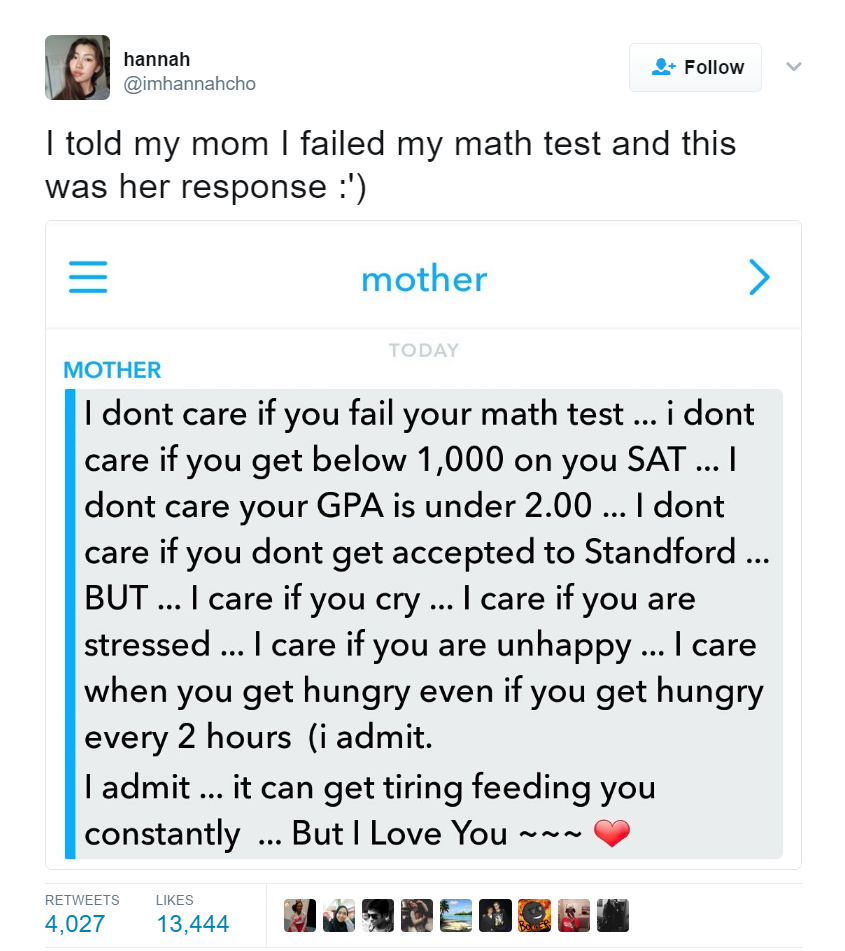
Task: View the 13,444 likes list
Action: [193, 923]
